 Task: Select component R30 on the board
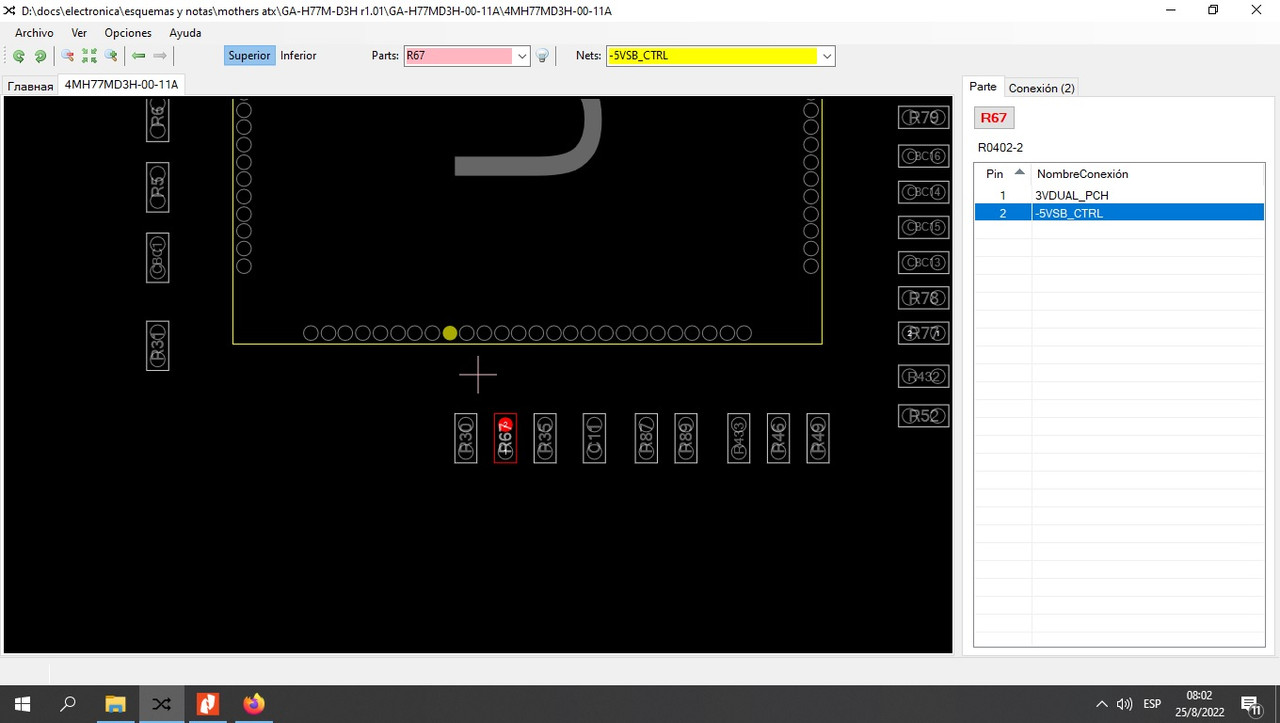pyautogui.click(x=465, y=438)
